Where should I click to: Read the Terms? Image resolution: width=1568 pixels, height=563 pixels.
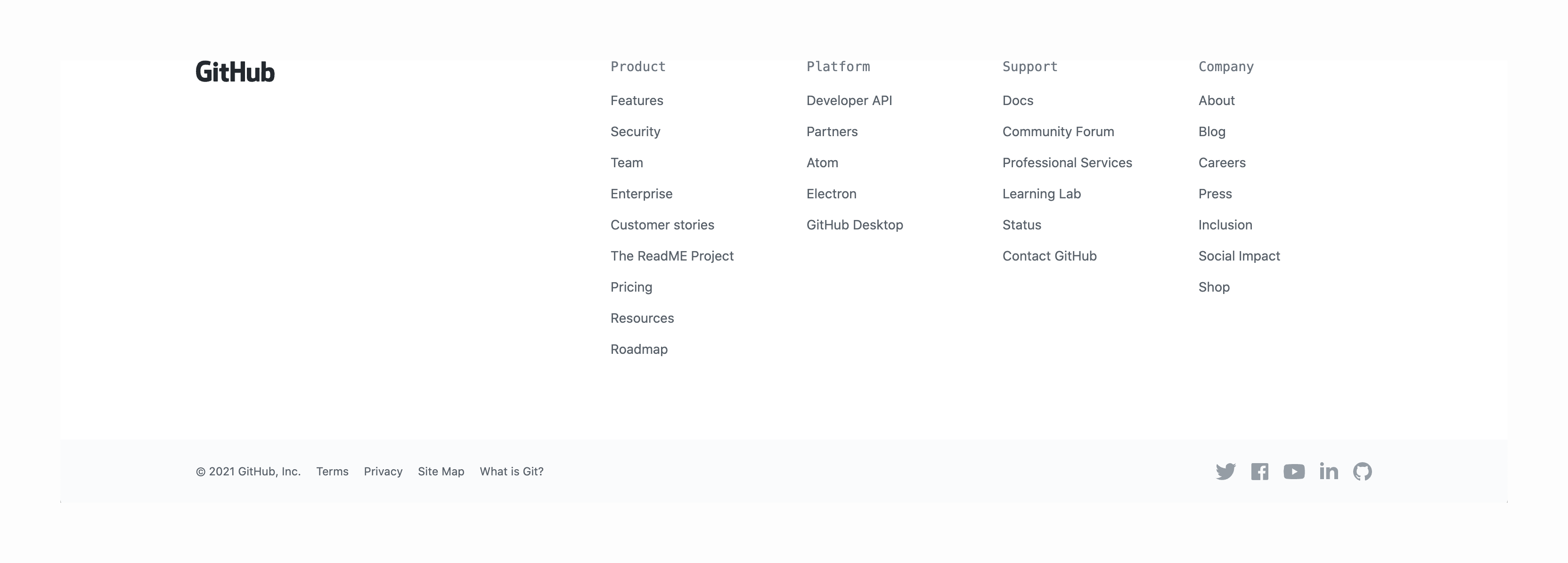pos(332,471)
